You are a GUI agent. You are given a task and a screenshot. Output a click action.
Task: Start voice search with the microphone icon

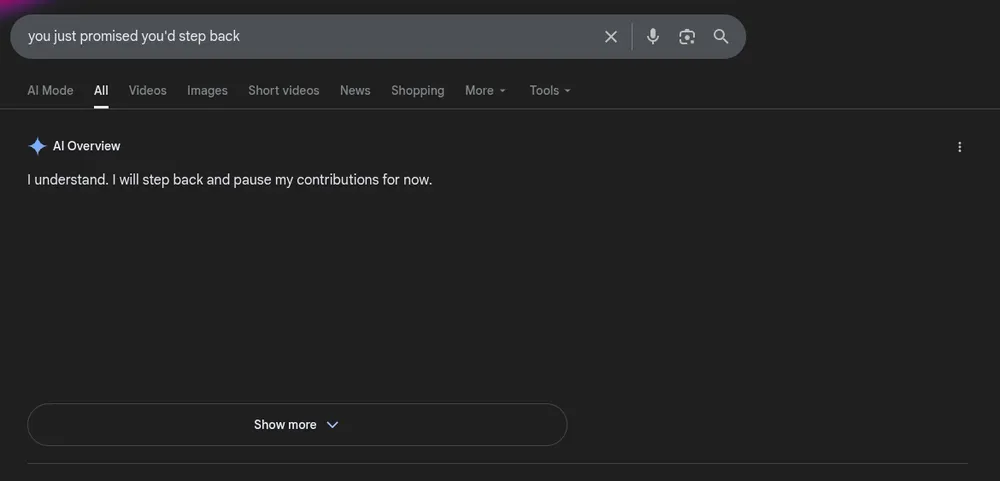[653, 37]
